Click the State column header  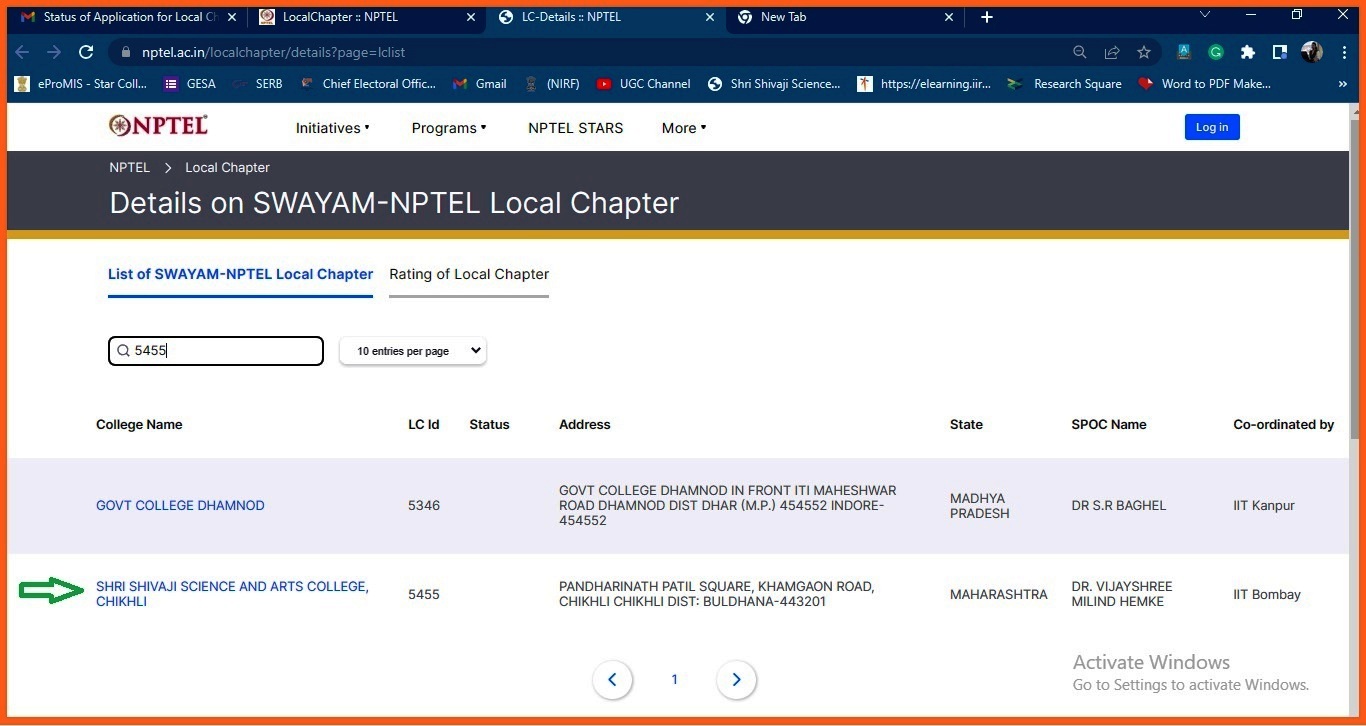pyautogui.click(x=966, y=425)
